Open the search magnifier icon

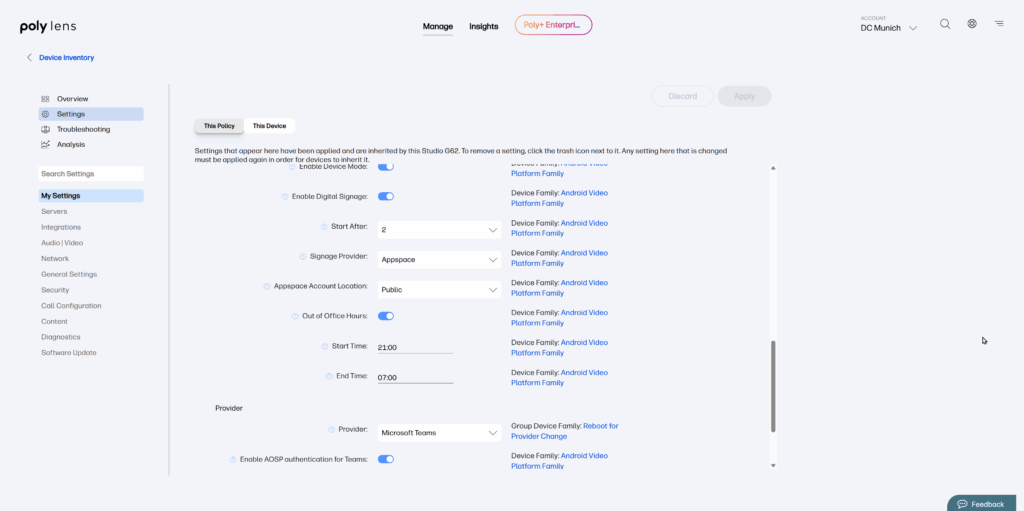(945, 24)
